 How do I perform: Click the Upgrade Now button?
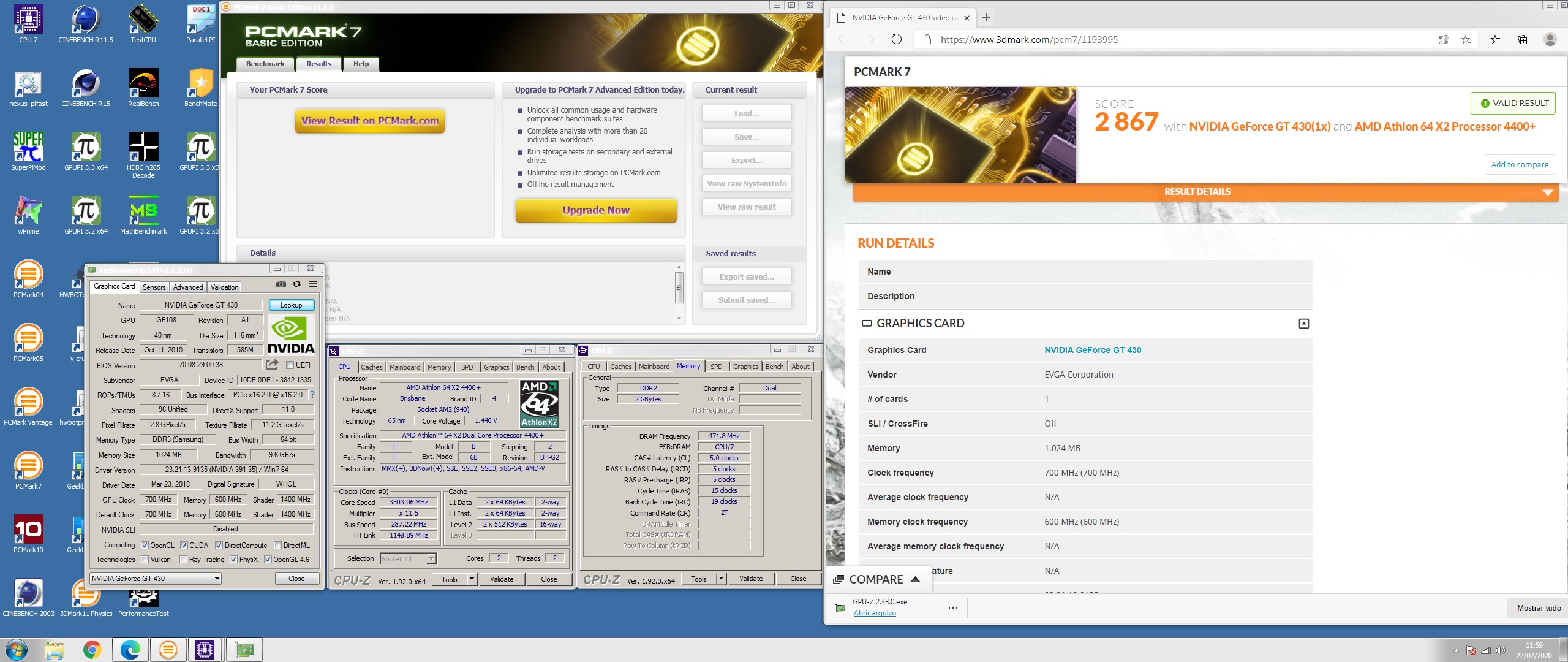pos(596,210)
